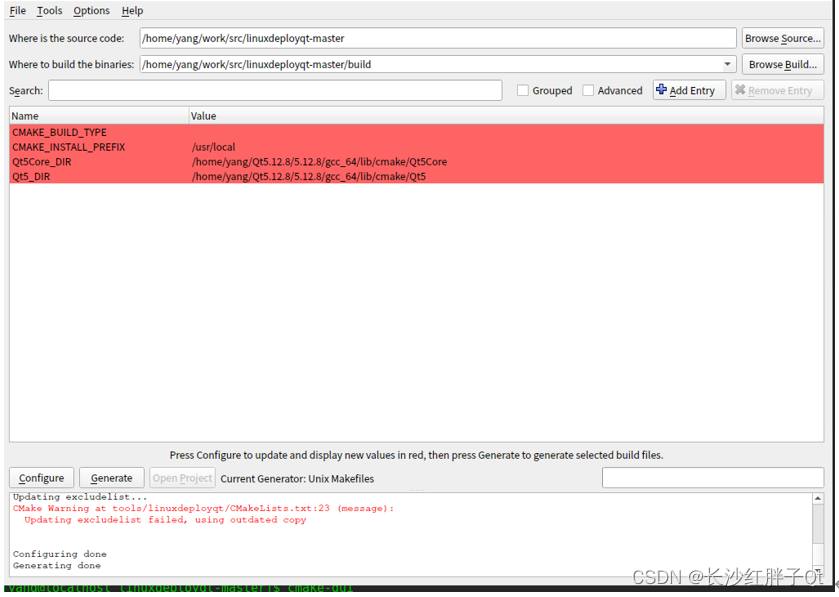Image resolution: width=839 pixels, height=597 pixels.
Task: Click the Remove Entry cross icon
Action: click(x=742, y=90)
